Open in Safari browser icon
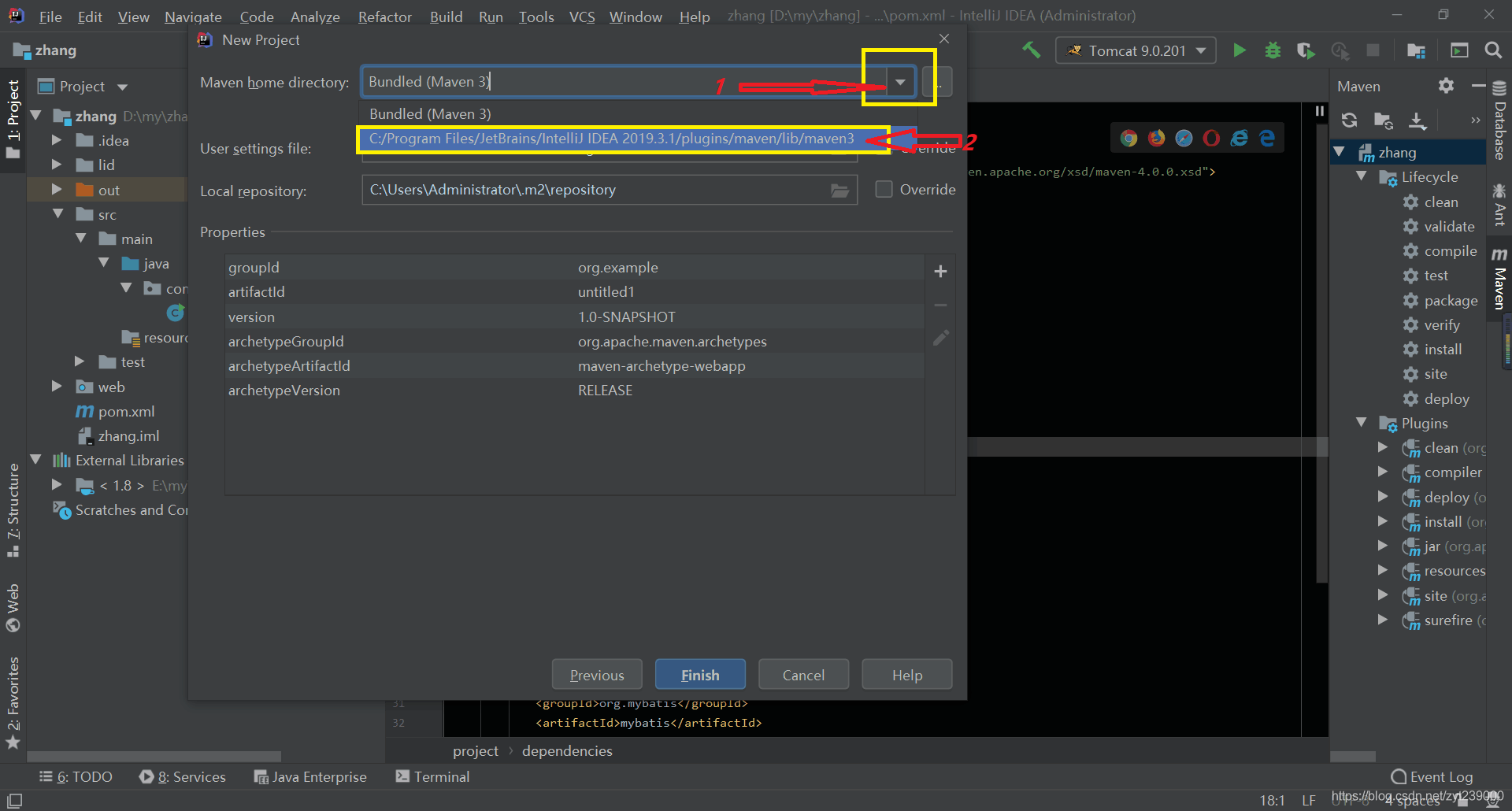This screenshot has width=1512, height=811. click(x=1184, y=139)
